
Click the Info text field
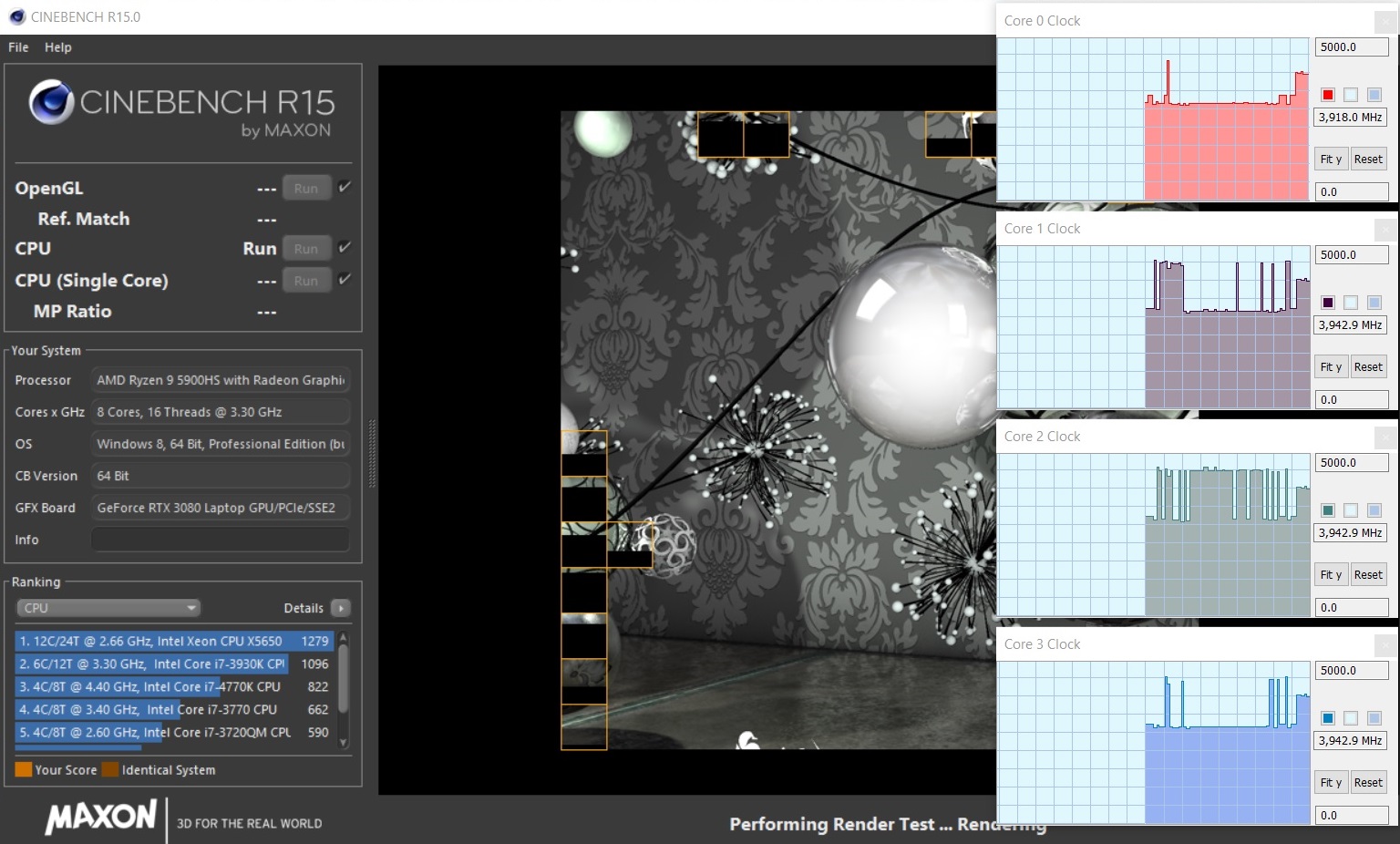pyautogui.click(x=220, y=540)
